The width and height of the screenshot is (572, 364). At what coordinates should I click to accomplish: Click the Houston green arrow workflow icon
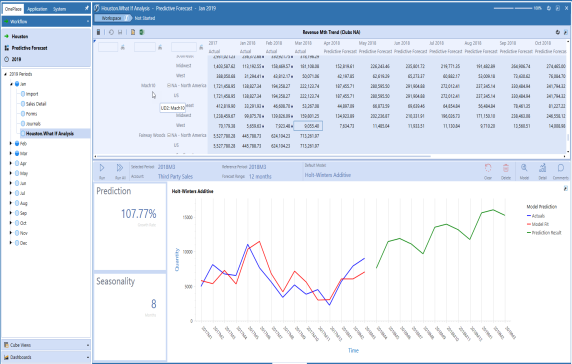7,36
